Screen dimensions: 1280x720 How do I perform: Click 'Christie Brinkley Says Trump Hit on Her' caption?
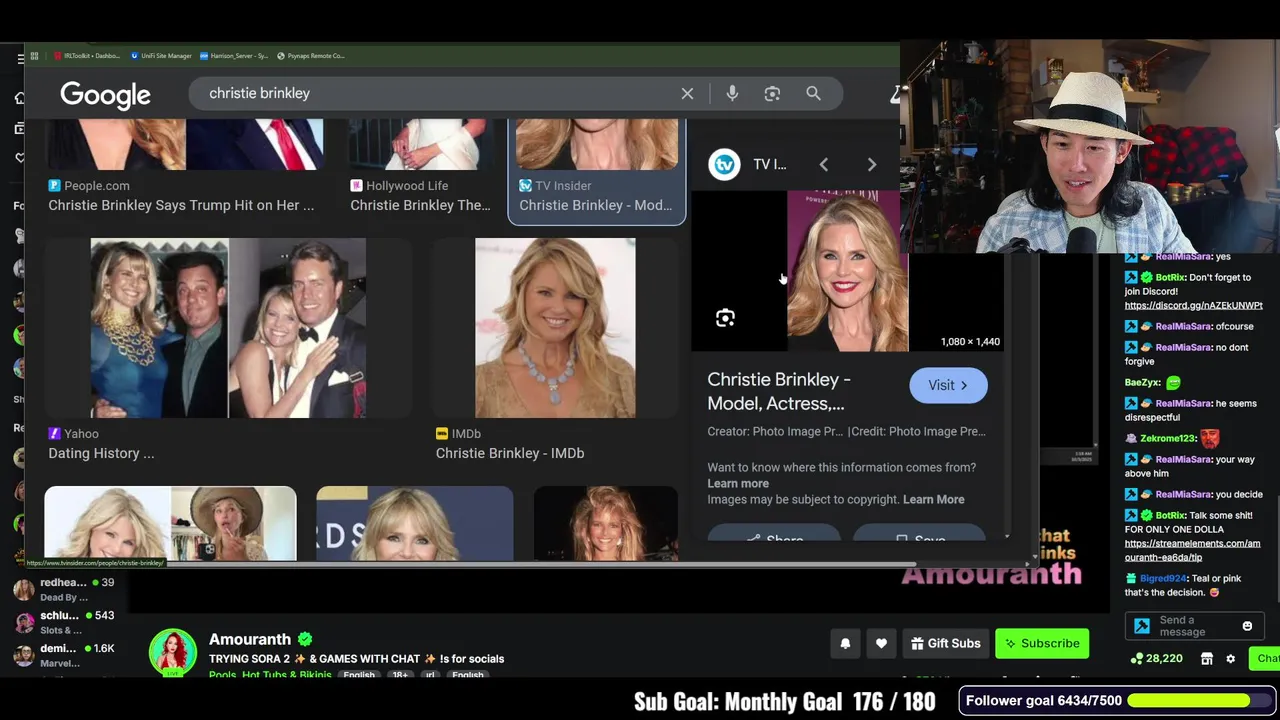click(181, 205)
